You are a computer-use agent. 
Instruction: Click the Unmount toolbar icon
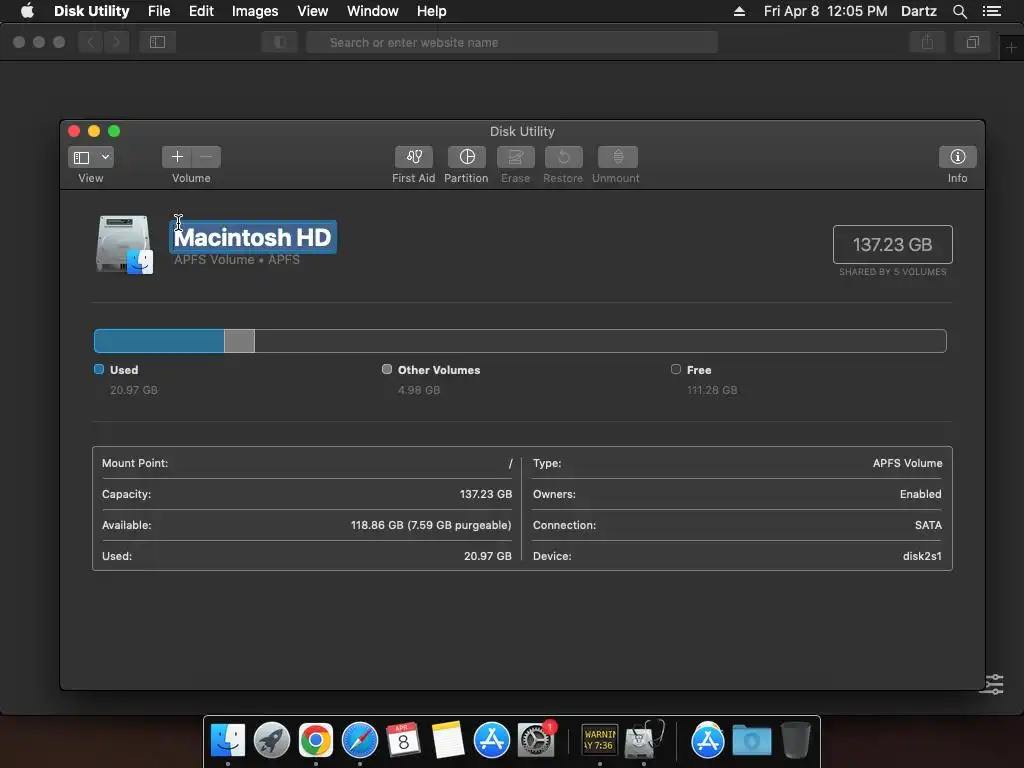click(617, 157)
